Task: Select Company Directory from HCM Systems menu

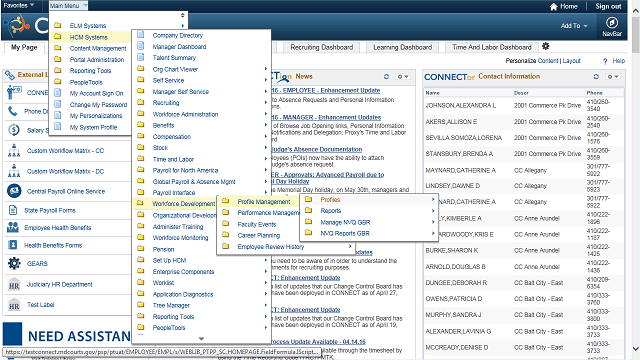Action: coord(178,36)
